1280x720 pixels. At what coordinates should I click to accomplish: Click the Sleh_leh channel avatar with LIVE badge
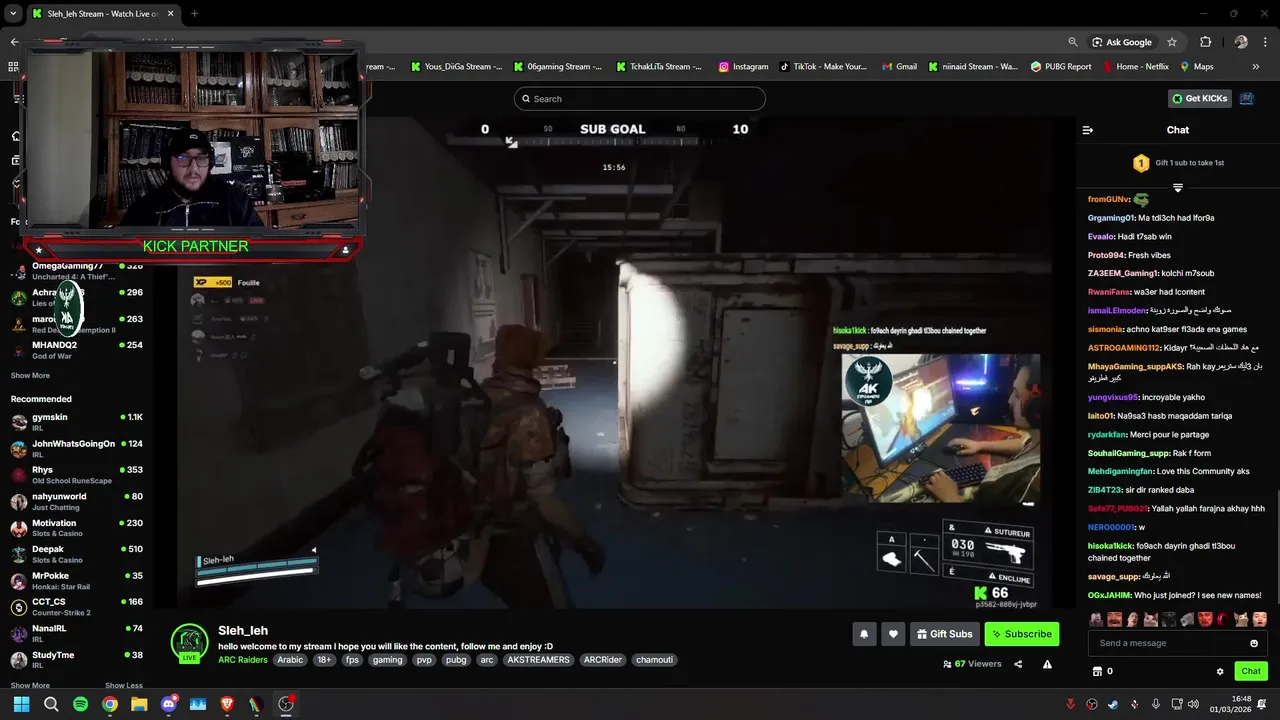pos(189,643)
